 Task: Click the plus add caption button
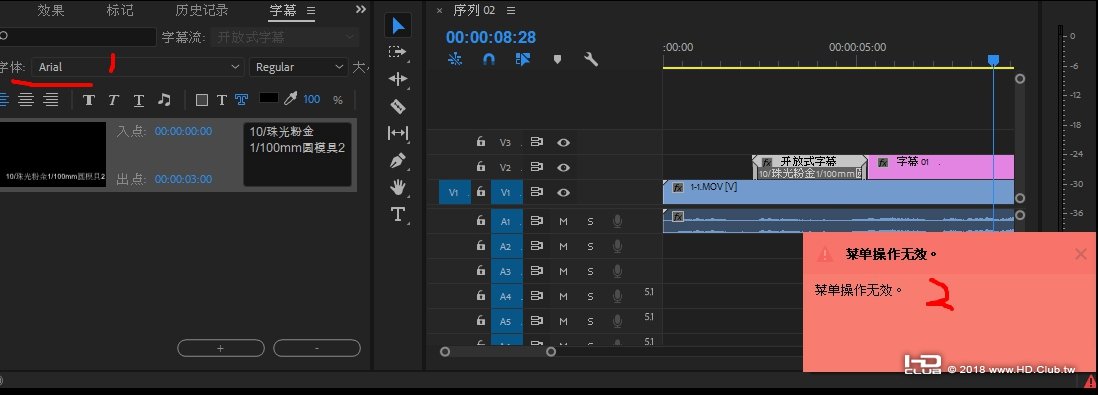coord(221,348)
